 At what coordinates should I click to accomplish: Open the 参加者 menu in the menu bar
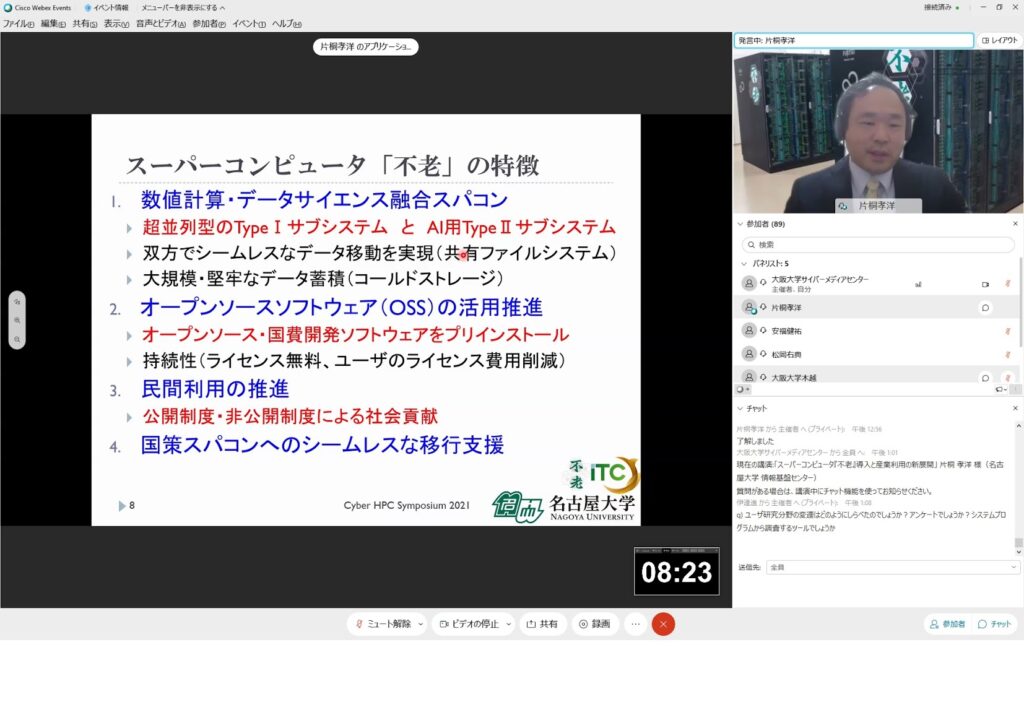coord(209,23)
